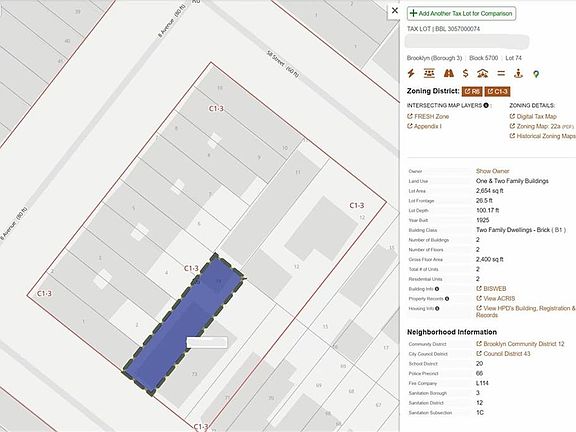Click Show Owner link
The width and height of the screenshot is (576, 432).
click(x=493, y=171)
